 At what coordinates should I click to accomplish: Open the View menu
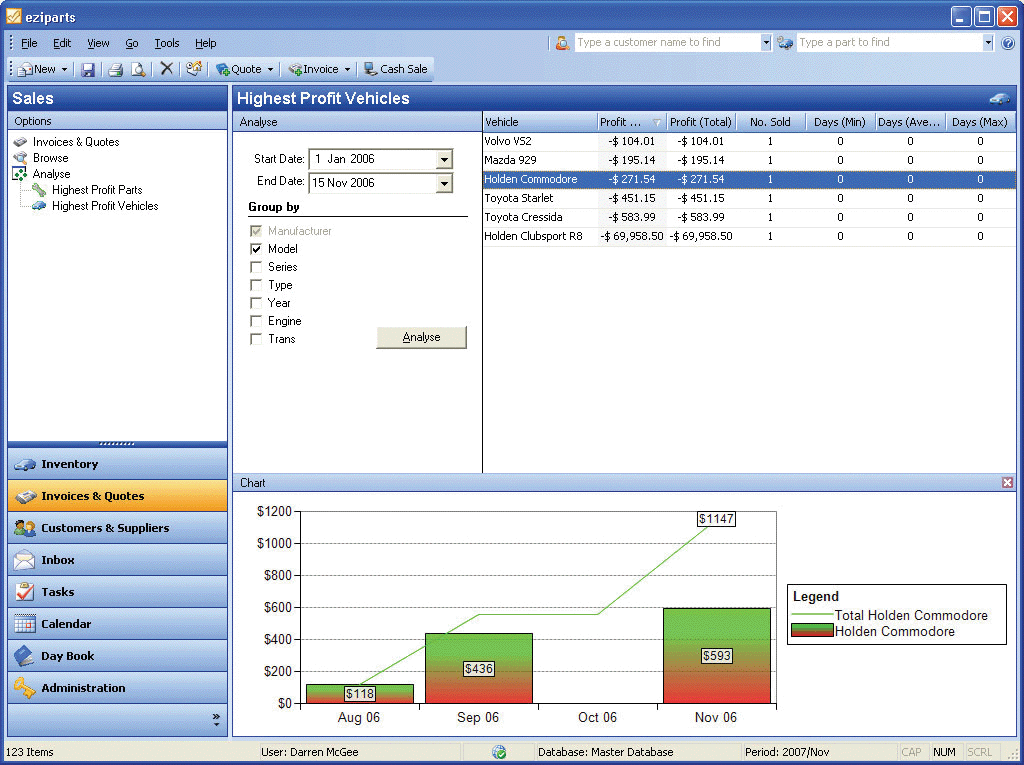(98, 43)
